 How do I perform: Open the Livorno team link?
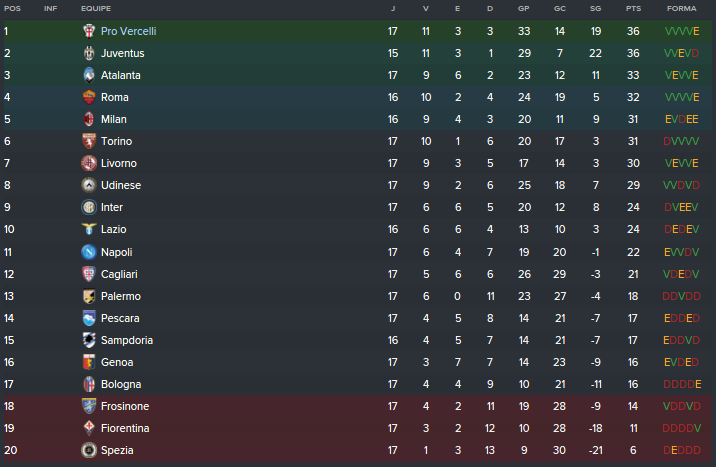click(x=119, y=163)
